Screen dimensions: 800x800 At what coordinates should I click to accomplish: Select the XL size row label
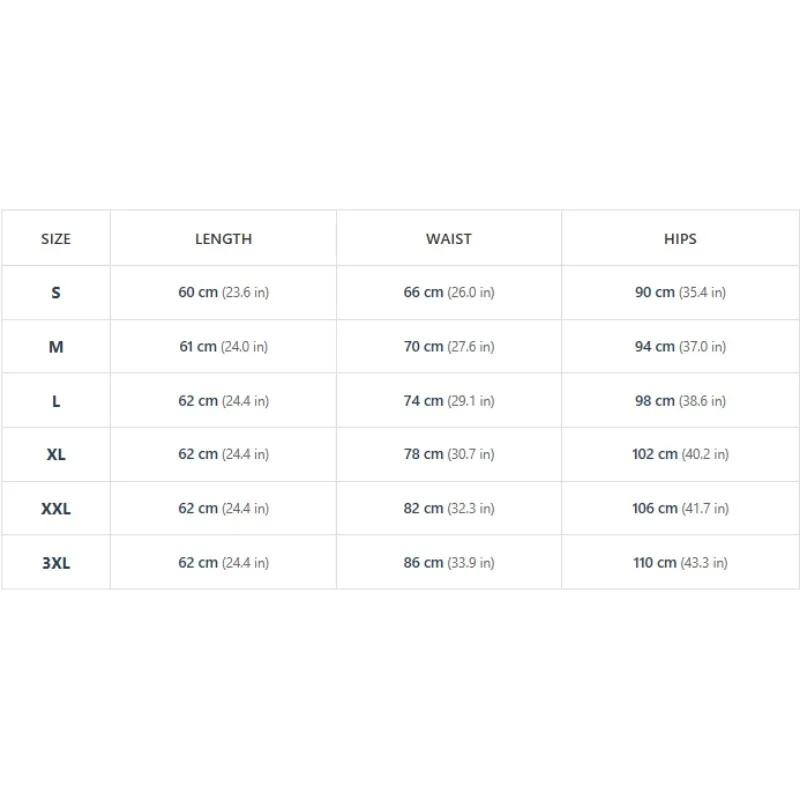[x=56, y=454]
